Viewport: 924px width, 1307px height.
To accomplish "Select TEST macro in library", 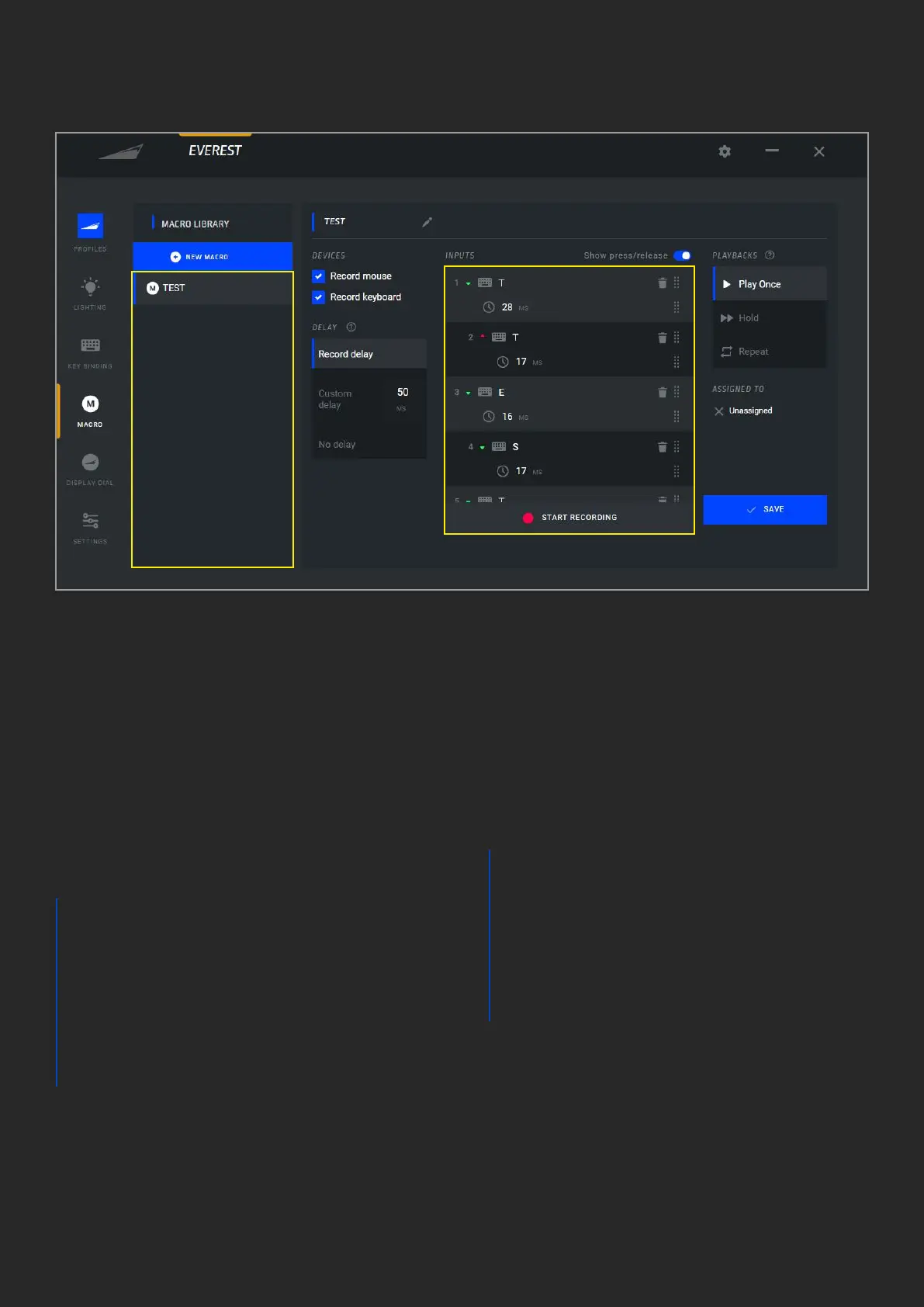I will tap(213, 288).
